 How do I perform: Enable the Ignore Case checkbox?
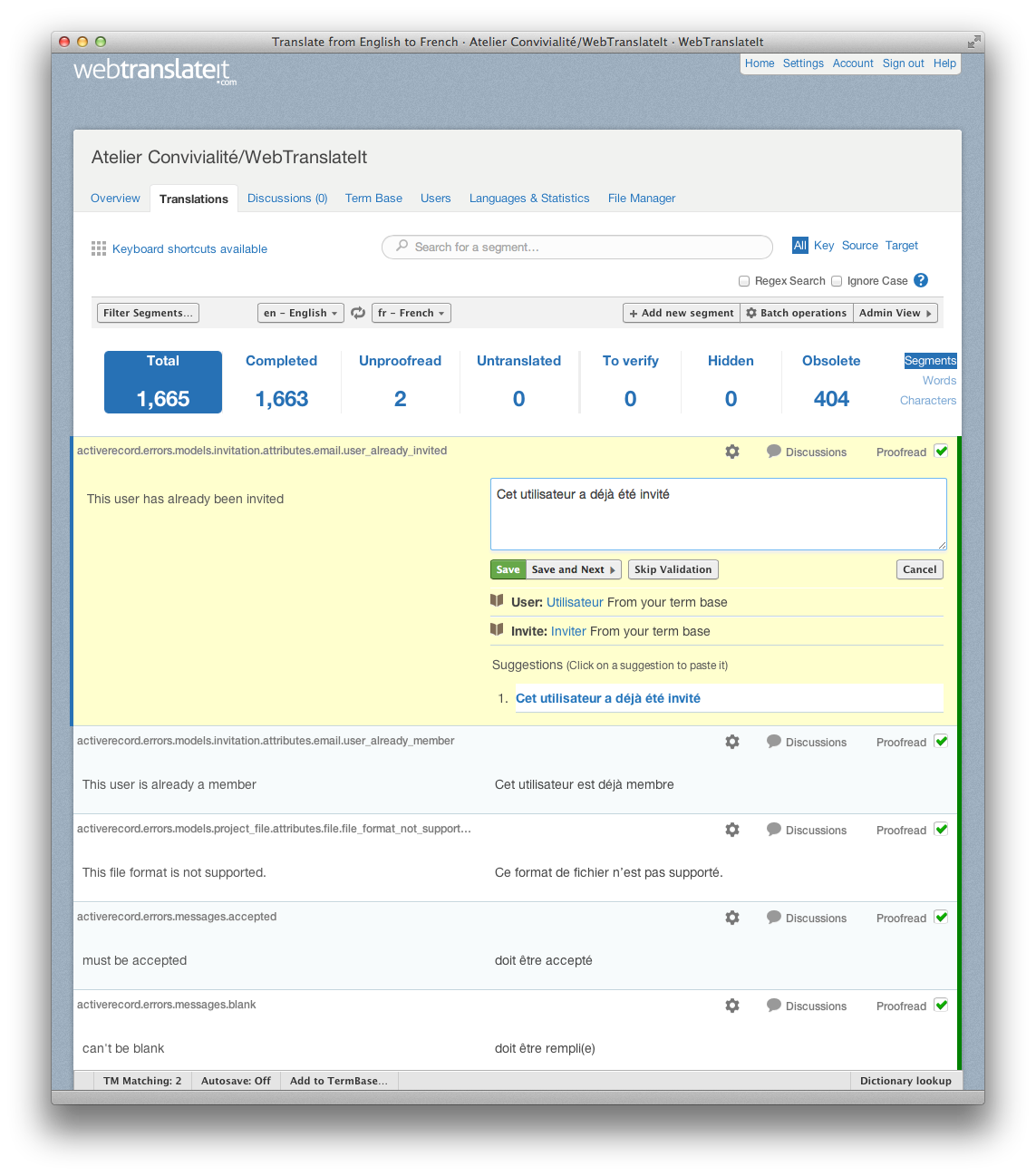click(837, 281)
